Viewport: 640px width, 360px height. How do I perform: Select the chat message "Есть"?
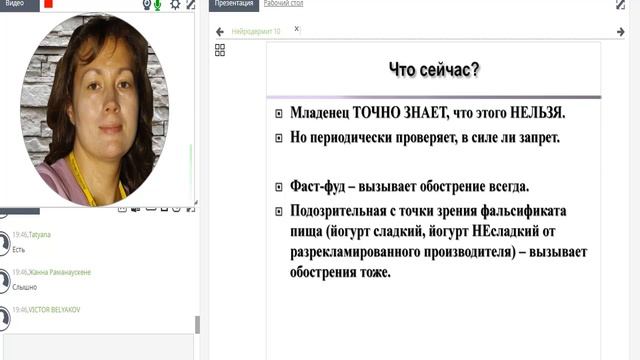(x=19, y=250)
